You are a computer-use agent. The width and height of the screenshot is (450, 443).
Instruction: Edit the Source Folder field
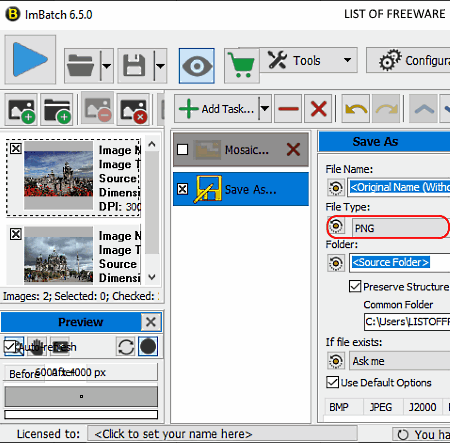(399, 263)
